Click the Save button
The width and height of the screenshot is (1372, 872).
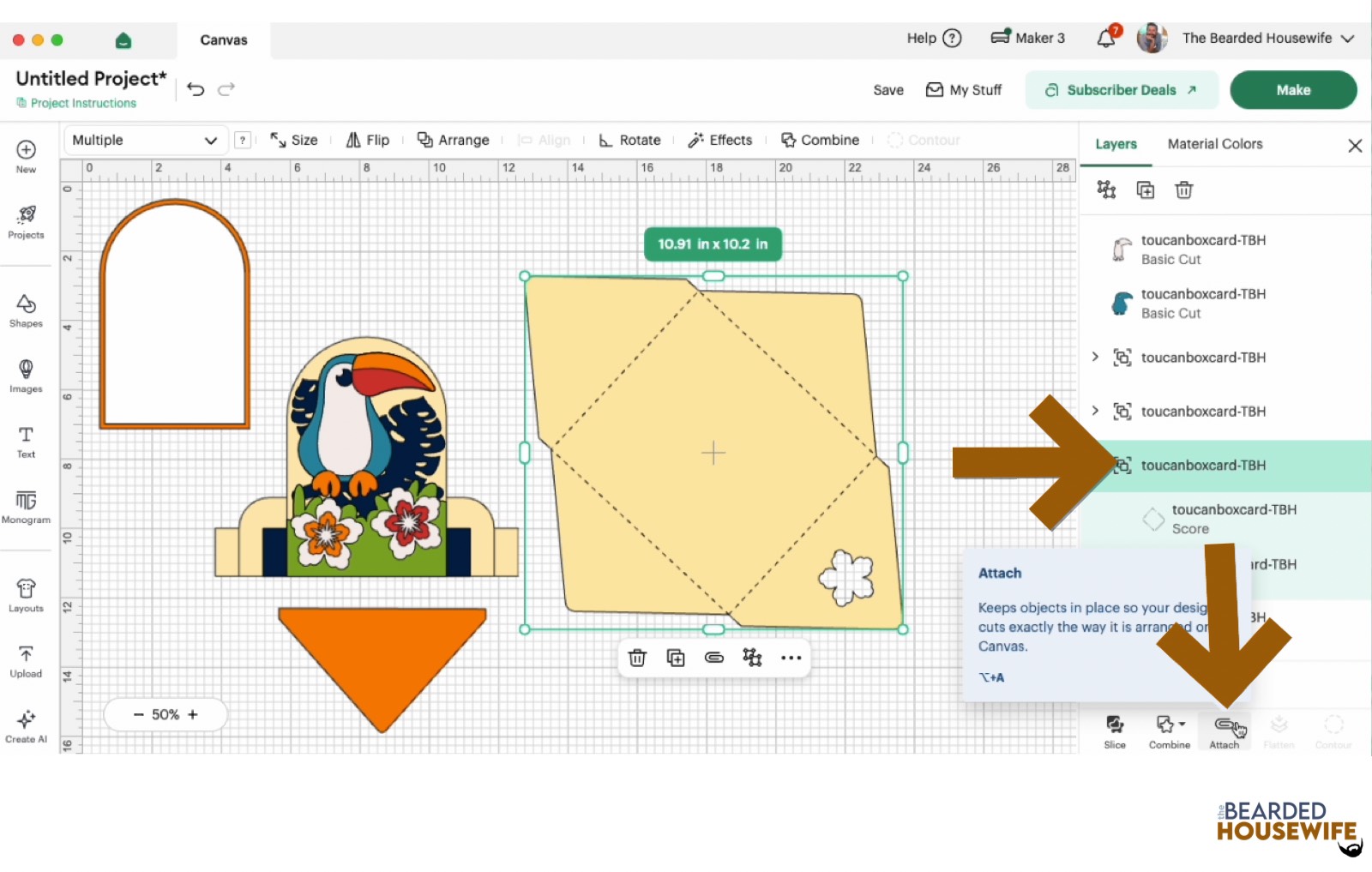click(x=888, y=90)
